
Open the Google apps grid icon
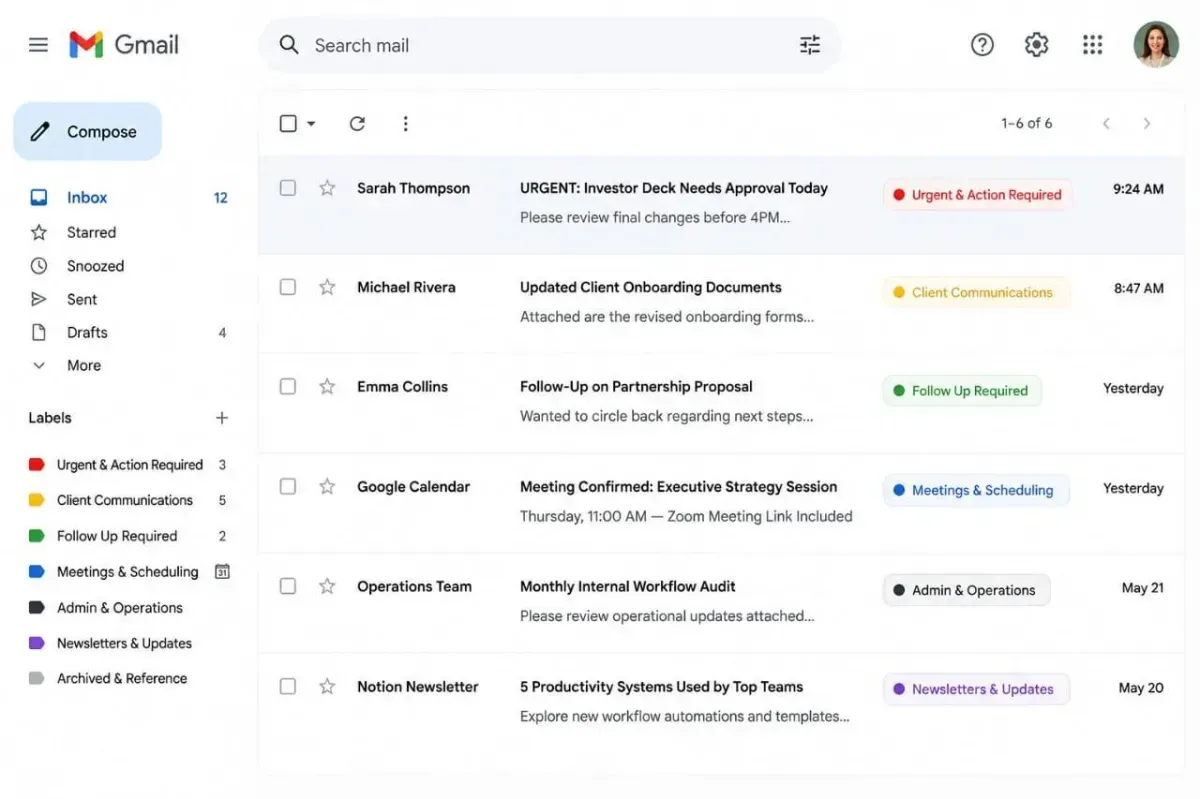(x=1092, y=45)
